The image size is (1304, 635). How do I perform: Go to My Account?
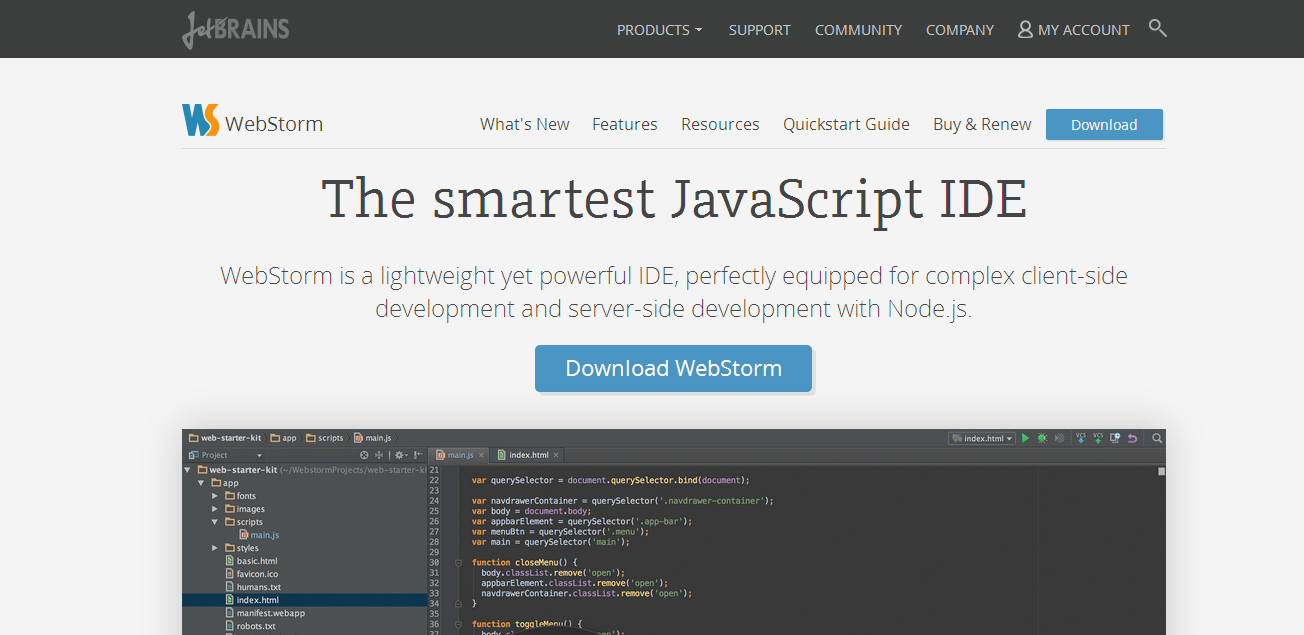pos(1073,30)
